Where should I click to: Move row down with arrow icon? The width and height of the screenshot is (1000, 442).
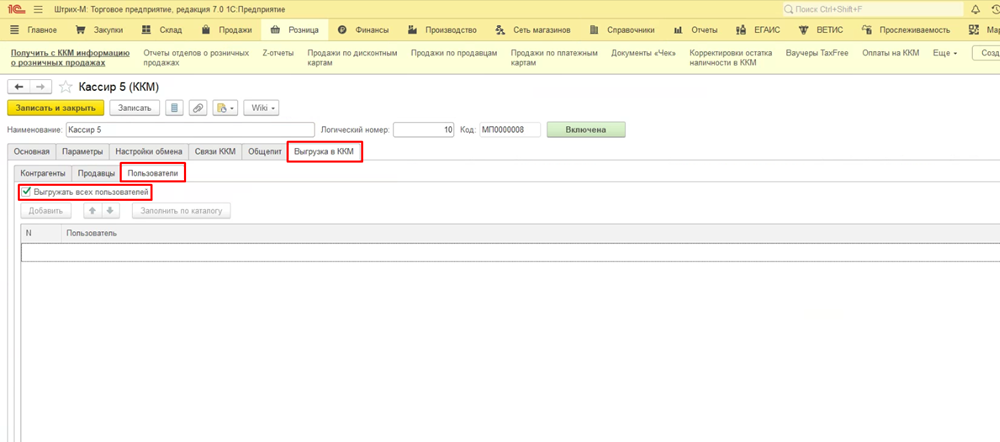pyautogui.click(x=110, y=211)
